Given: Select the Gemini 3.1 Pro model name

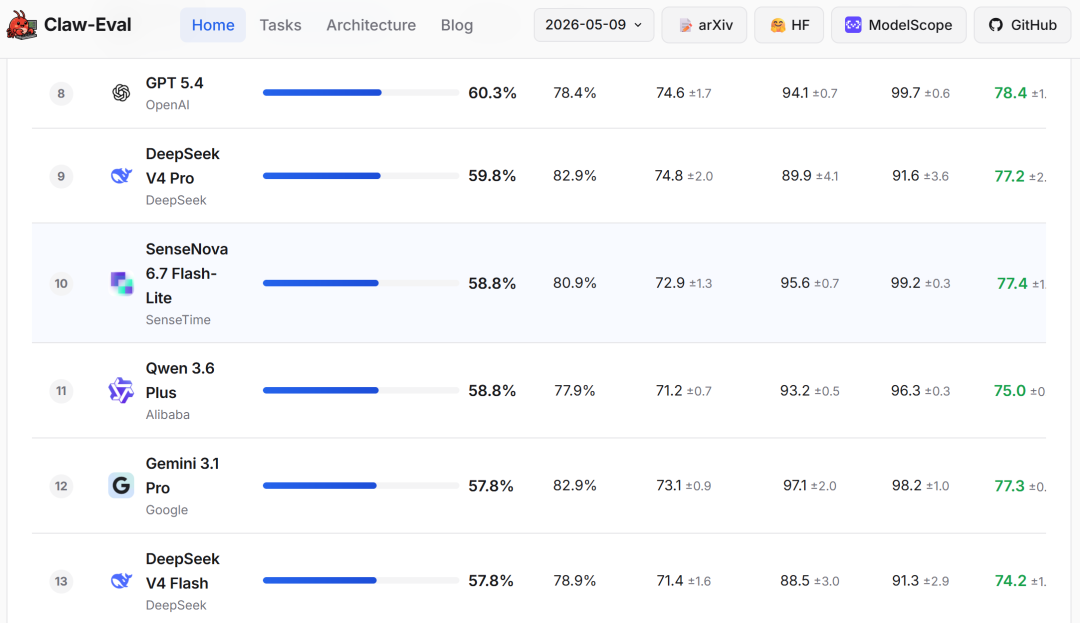Looking at the screenshot, I should point(183,476).
